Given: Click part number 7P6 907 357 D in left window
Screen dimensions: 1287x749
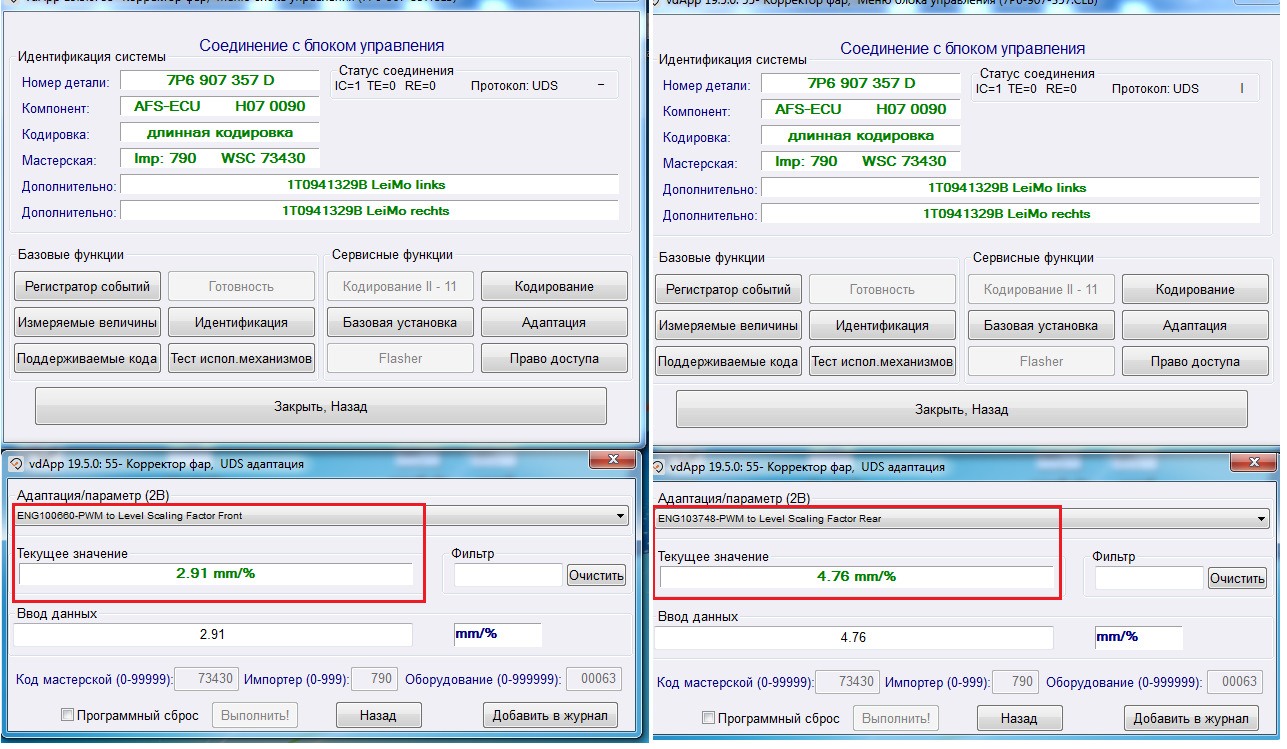Looking at the screenshot, I should [x=220, y=80].
